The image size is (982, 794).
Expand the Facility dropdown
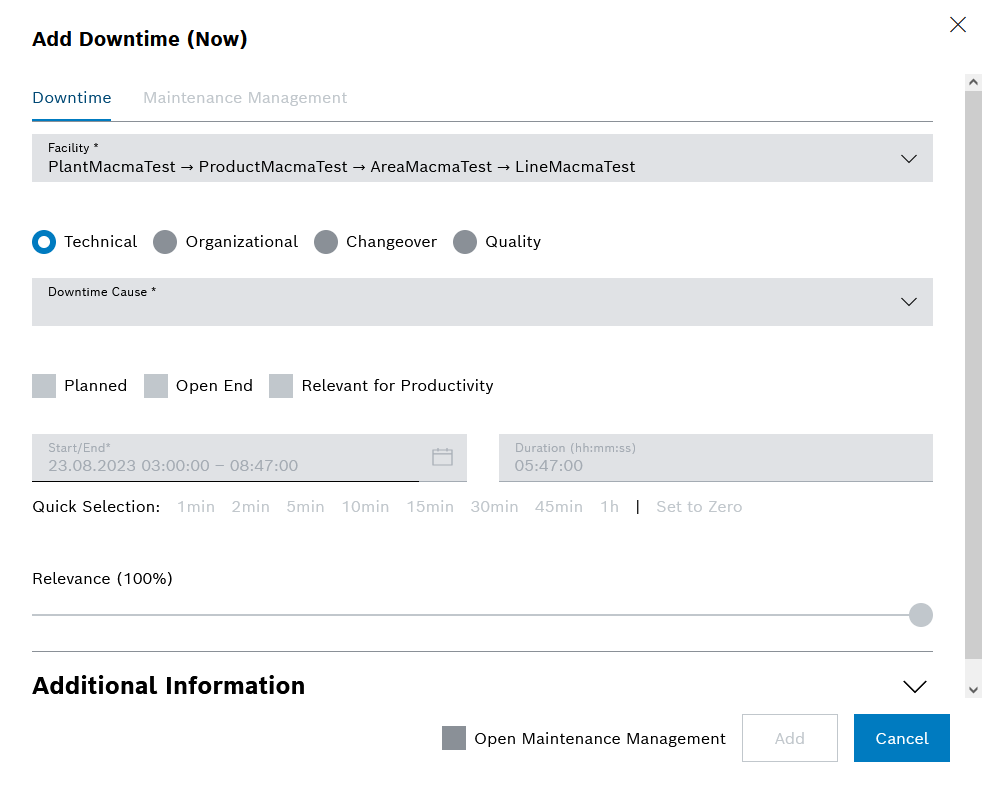point(908,158)
